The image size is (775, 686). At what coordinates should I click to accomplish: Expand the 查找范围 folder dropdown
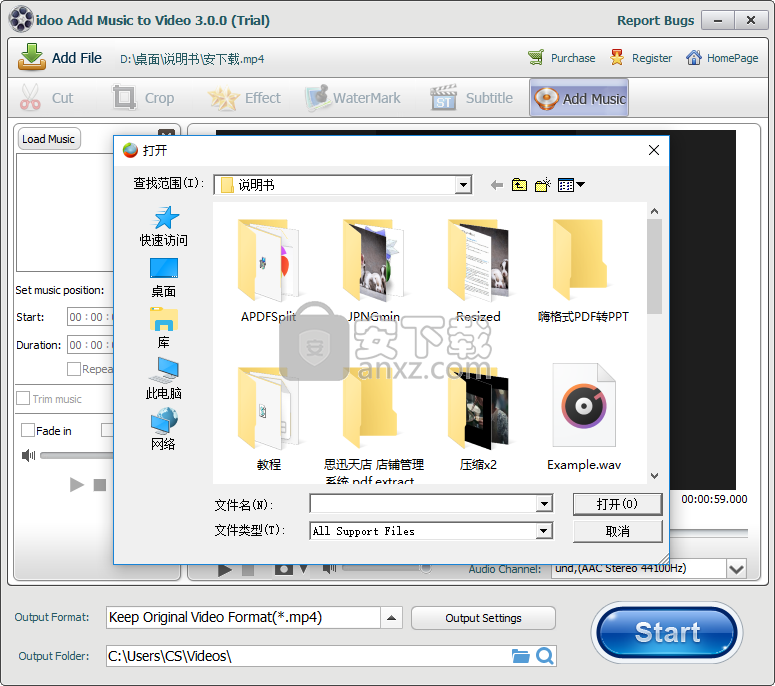click(463, 185)
